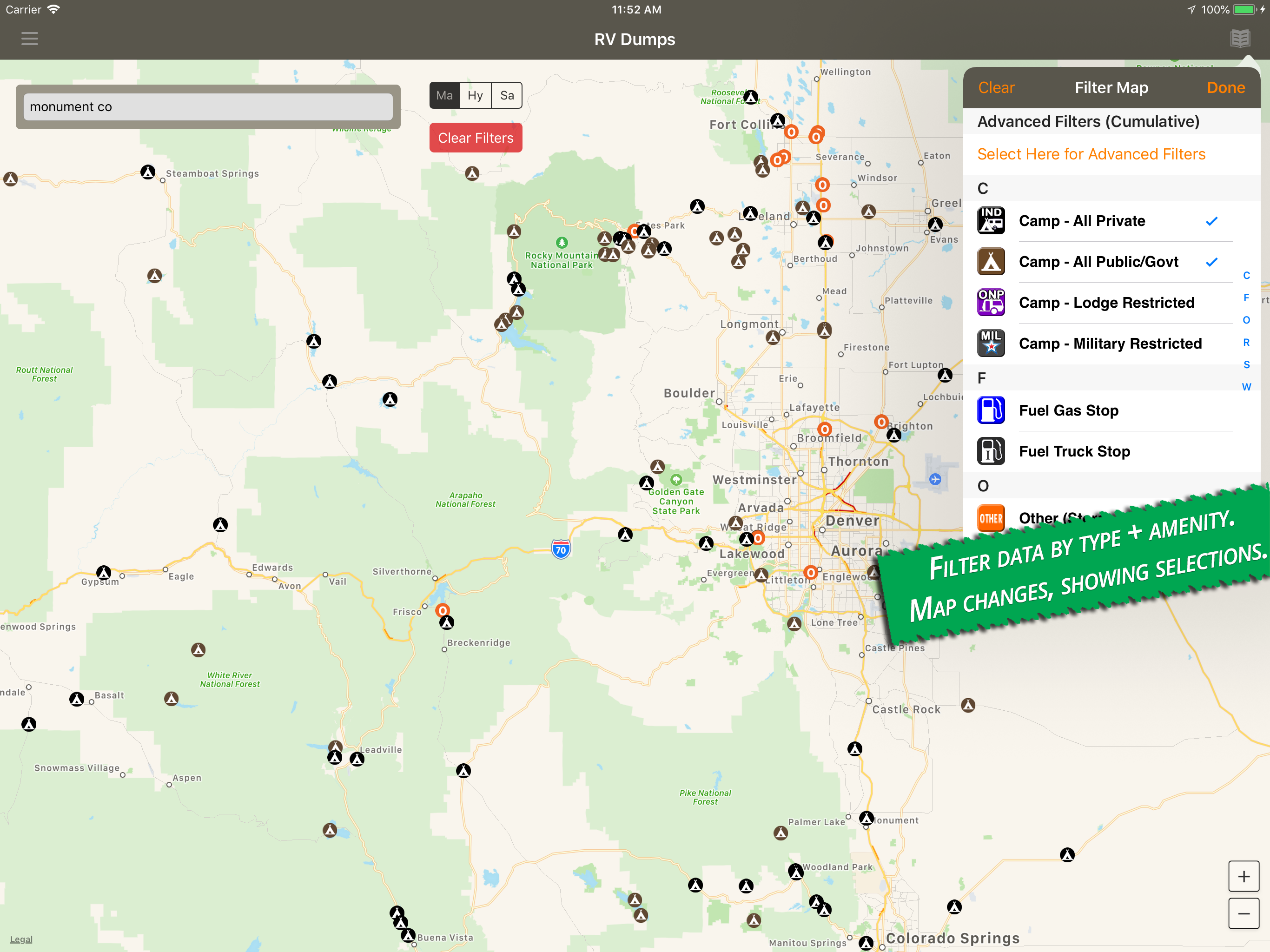Open Select Here for Advanced Filters
The height and width of the screenshot is (952, 1270).
click(1091, 154)
